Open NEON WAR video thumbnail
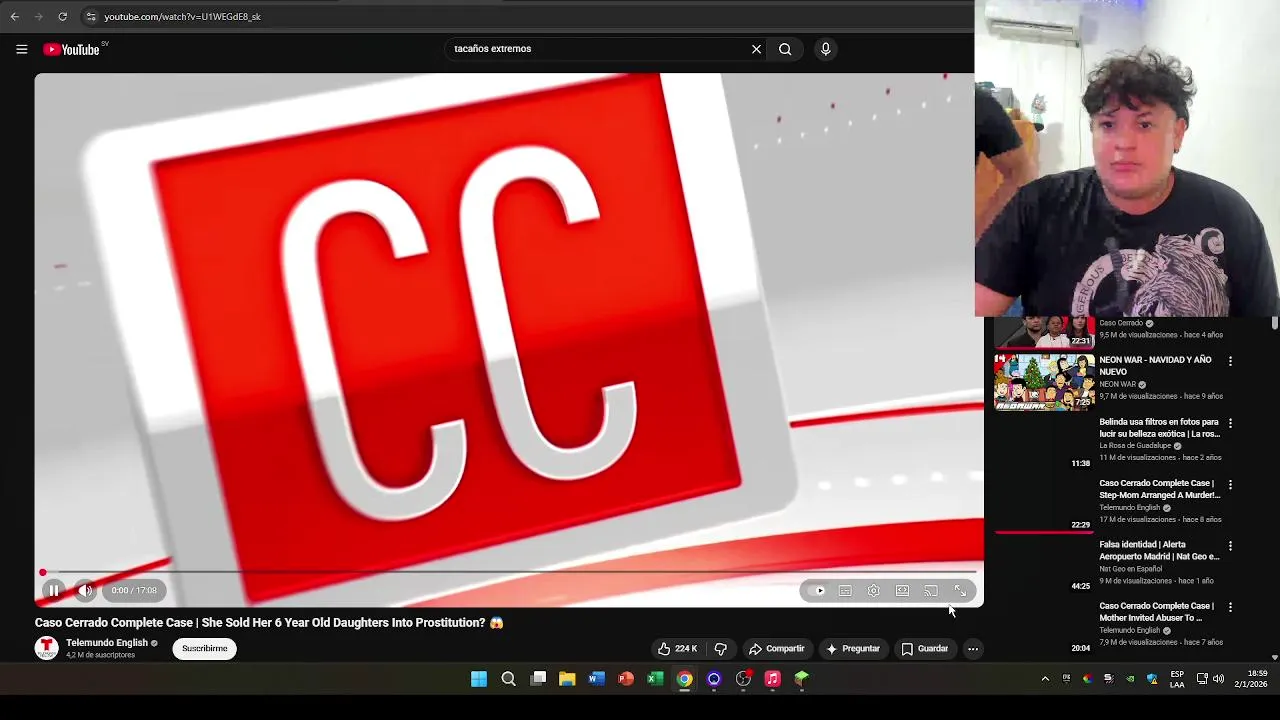1280x720 pixels. click(1044, 382)
